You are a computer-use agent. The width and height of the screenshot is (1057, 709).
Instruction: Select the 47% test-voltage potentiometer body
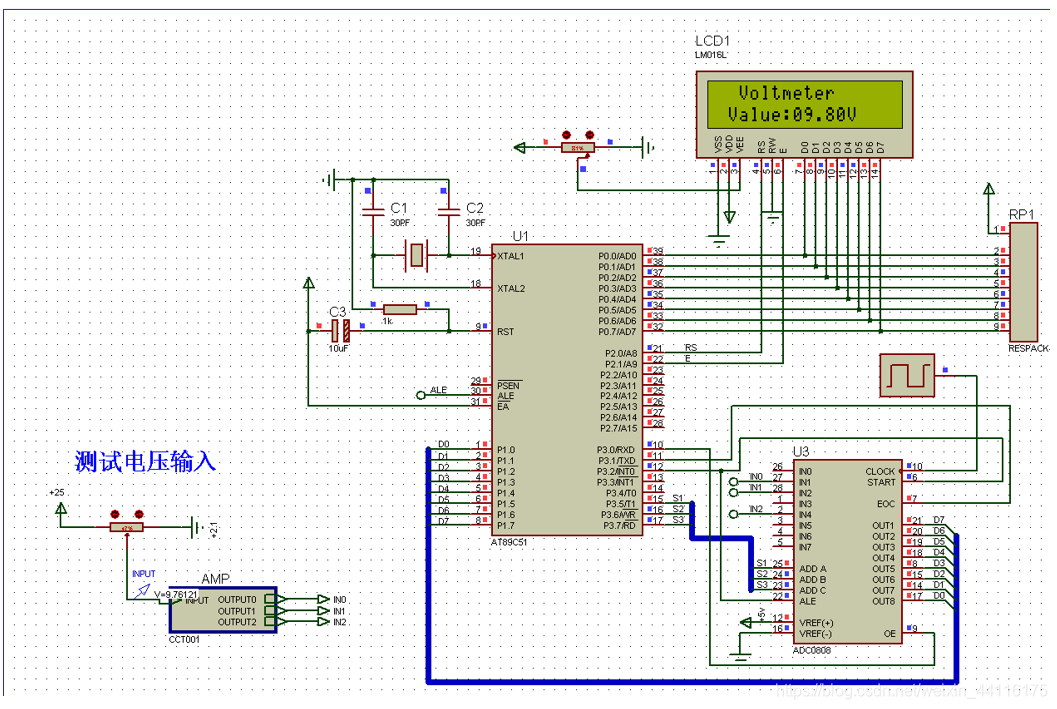tap(126, 527)
